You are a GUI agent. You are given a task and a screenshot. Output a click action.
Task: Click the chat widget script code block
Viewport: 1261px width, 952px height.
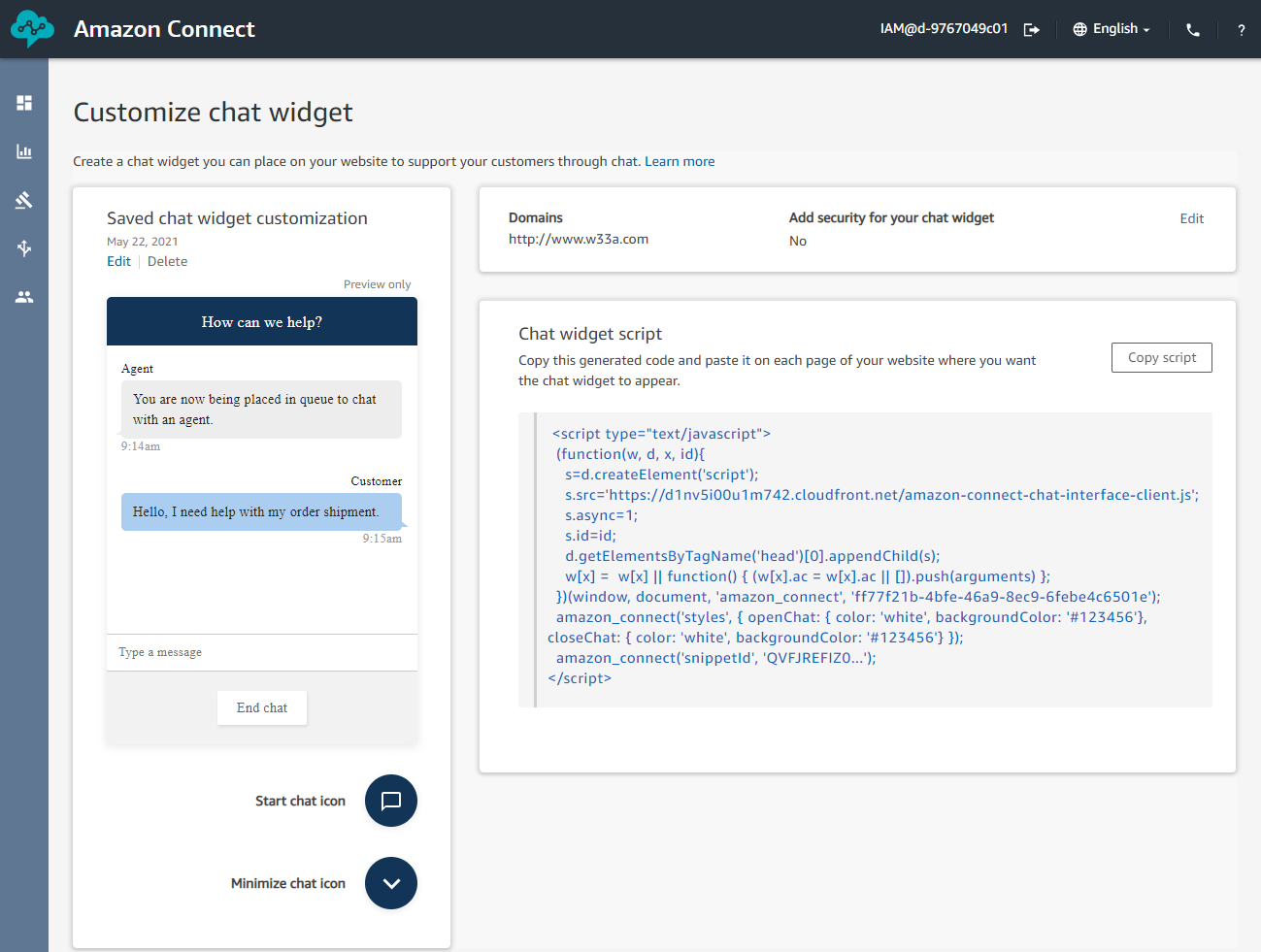(864, 559)
